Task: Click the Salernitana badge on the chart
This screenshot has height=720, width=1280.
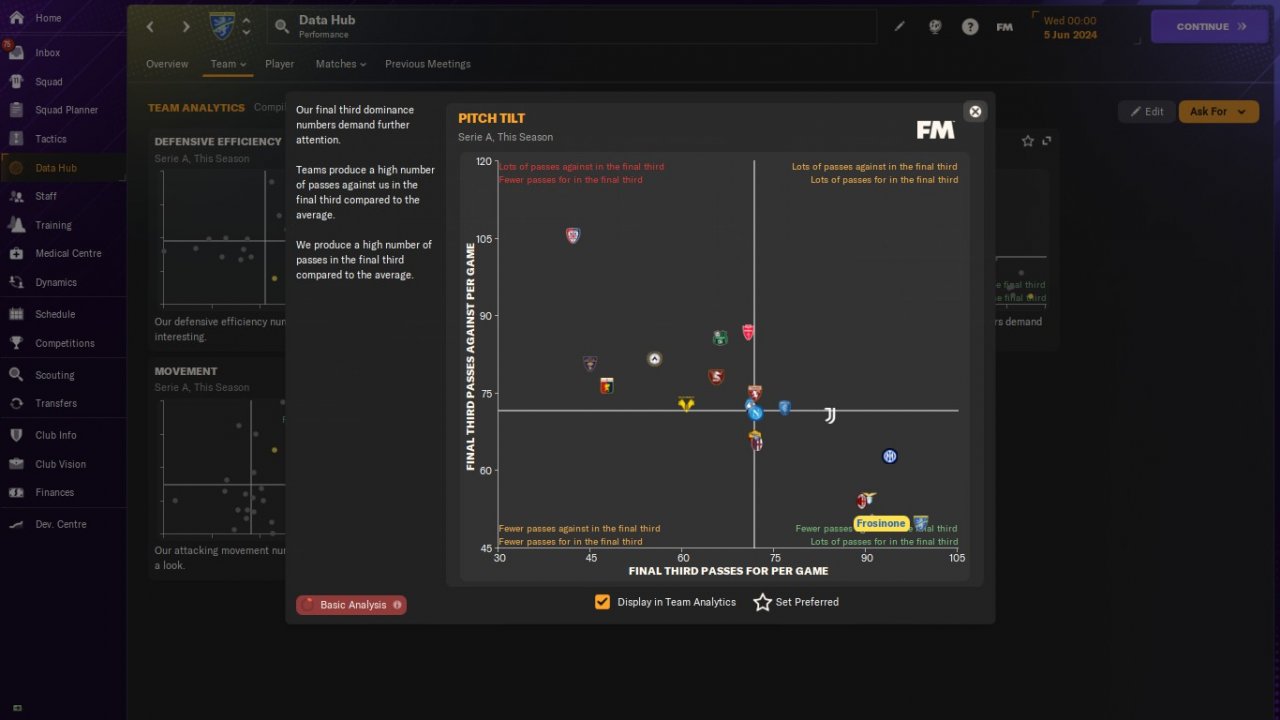Action: click(715, 377)
